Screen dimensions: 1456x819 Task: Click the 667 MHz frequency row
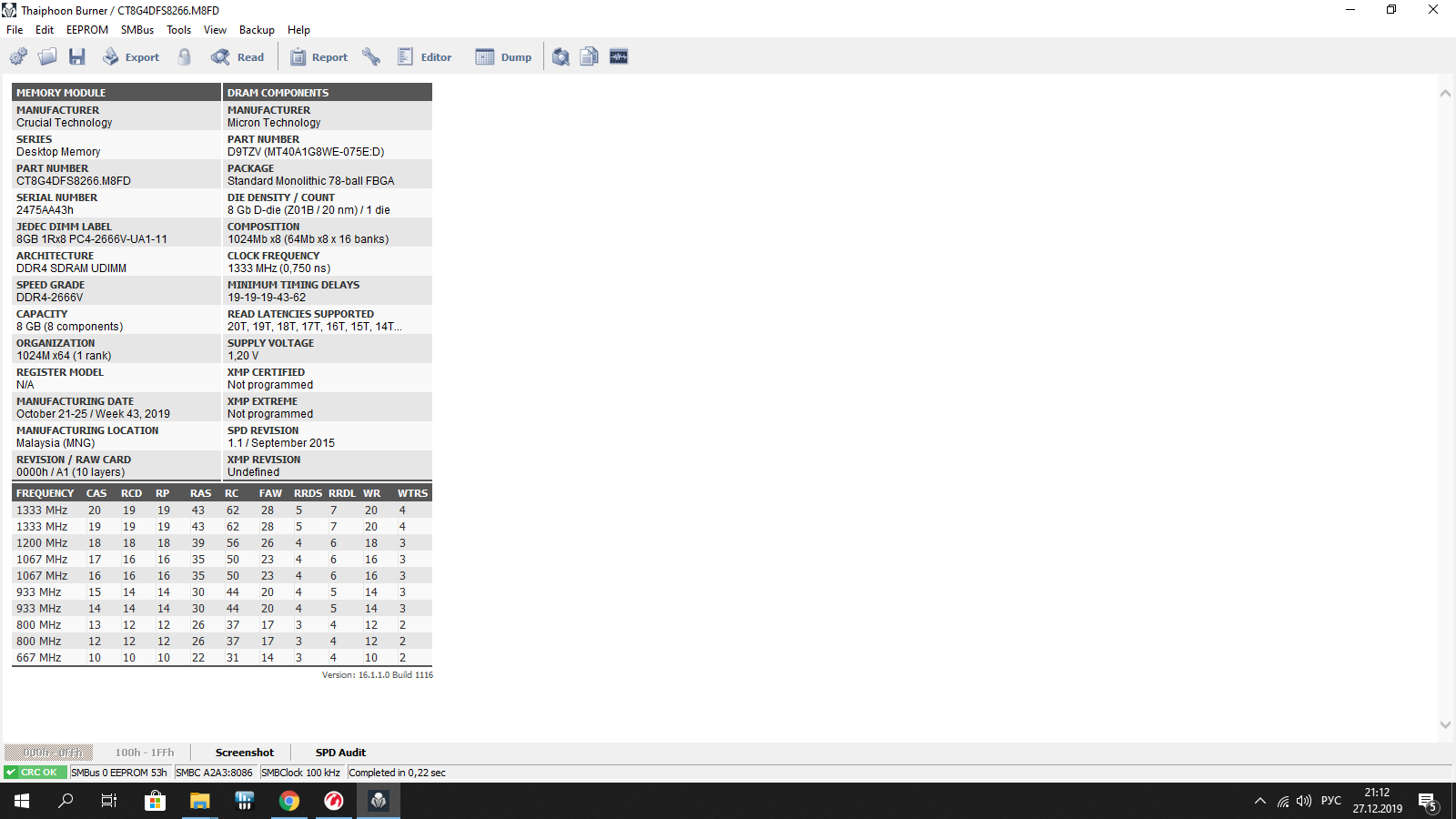click(222, 658)
